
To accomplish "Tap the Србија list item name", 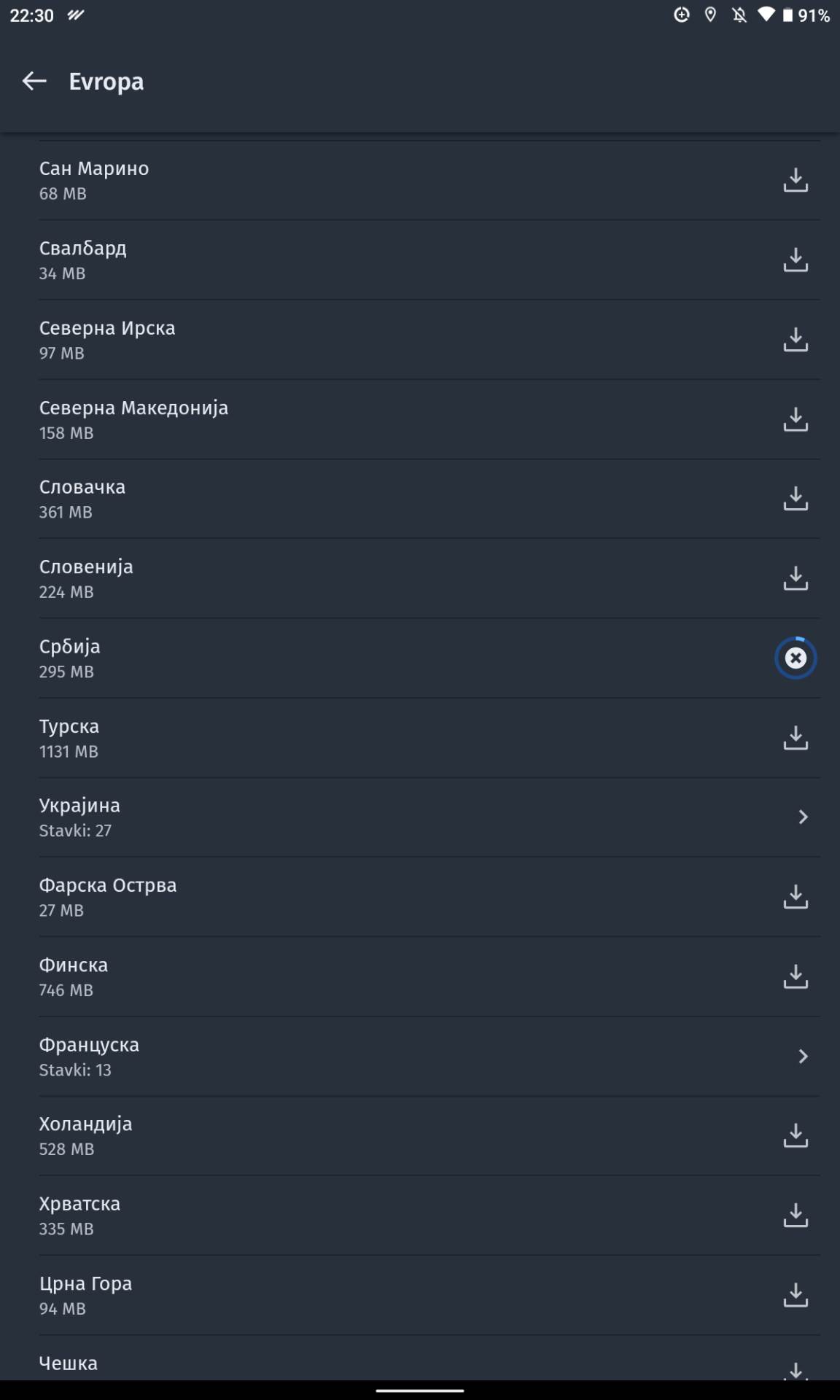I will (70, 647).
